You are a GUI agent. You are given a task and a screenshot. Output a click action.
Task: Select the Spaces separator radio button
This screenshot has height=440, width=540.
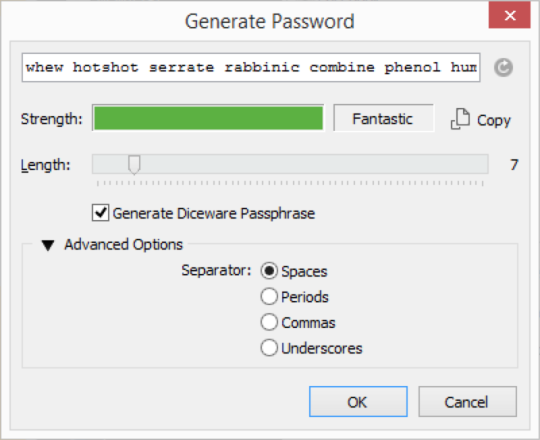pos(269,271)
